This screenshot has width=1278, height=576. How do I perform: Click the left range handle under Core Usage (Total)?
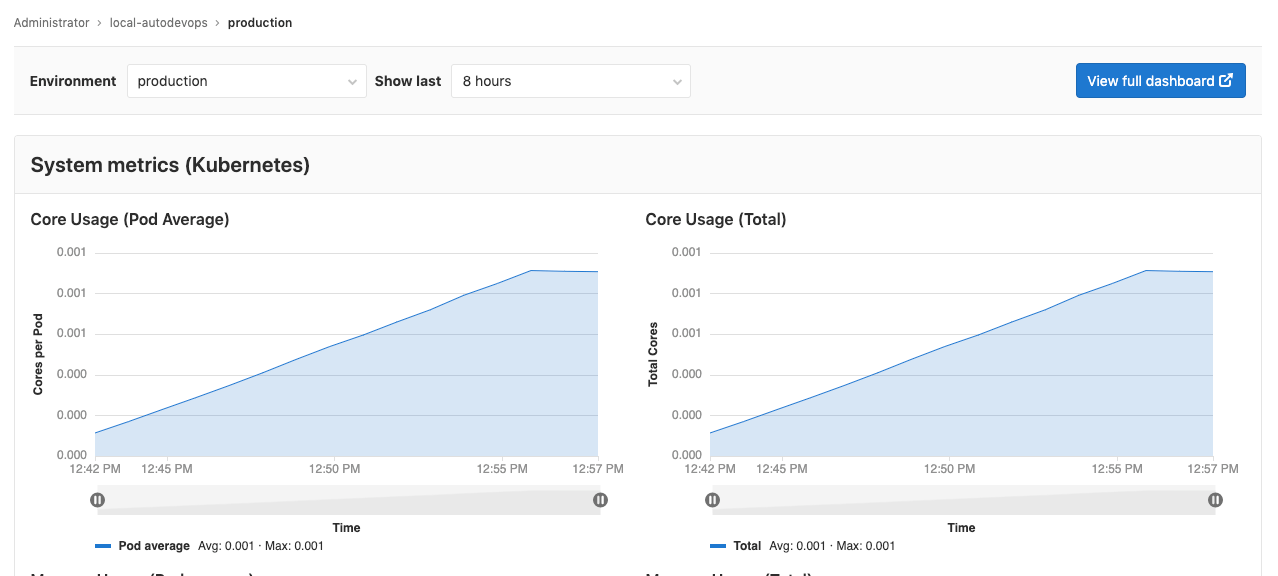[712, 498]
